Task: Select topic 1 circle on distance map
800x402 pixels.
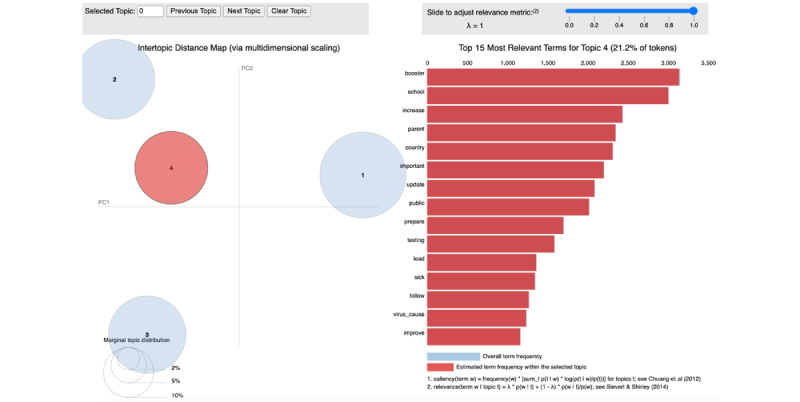Action: (362, 175)
